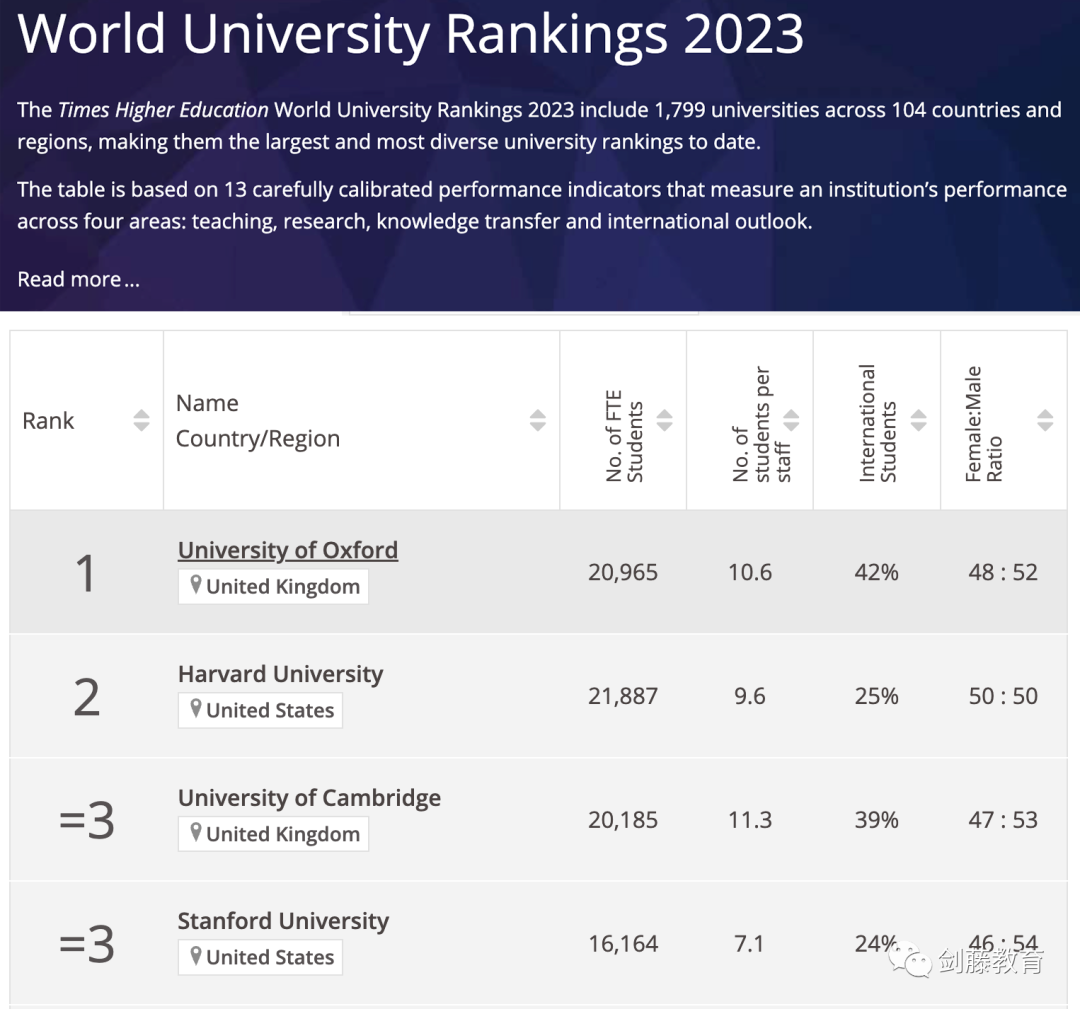Click location pin icon in Oxford row

[x=196, y=585]
